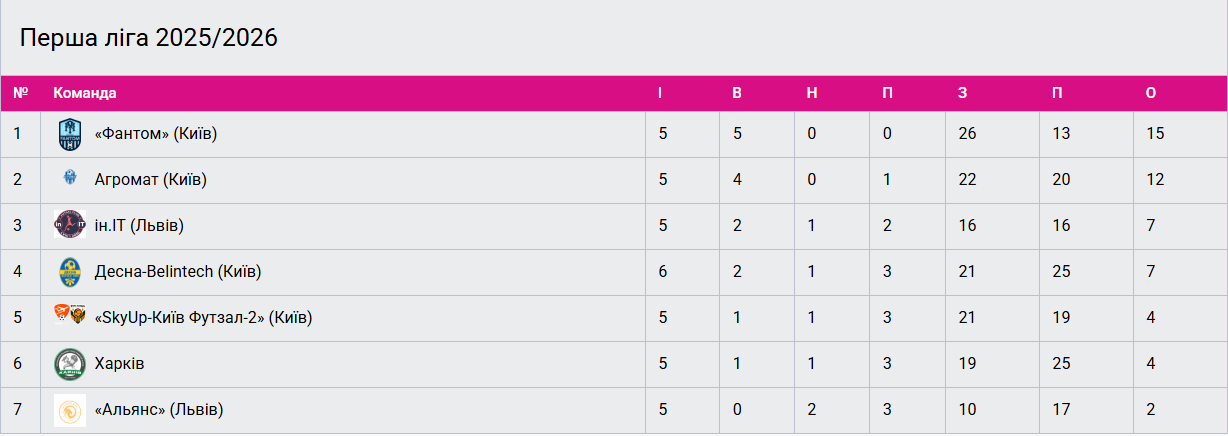This screenshot has width=1228, height=436.
Task: Open the «Альянс» (Львів) team name
Action: tap(158, 410)
